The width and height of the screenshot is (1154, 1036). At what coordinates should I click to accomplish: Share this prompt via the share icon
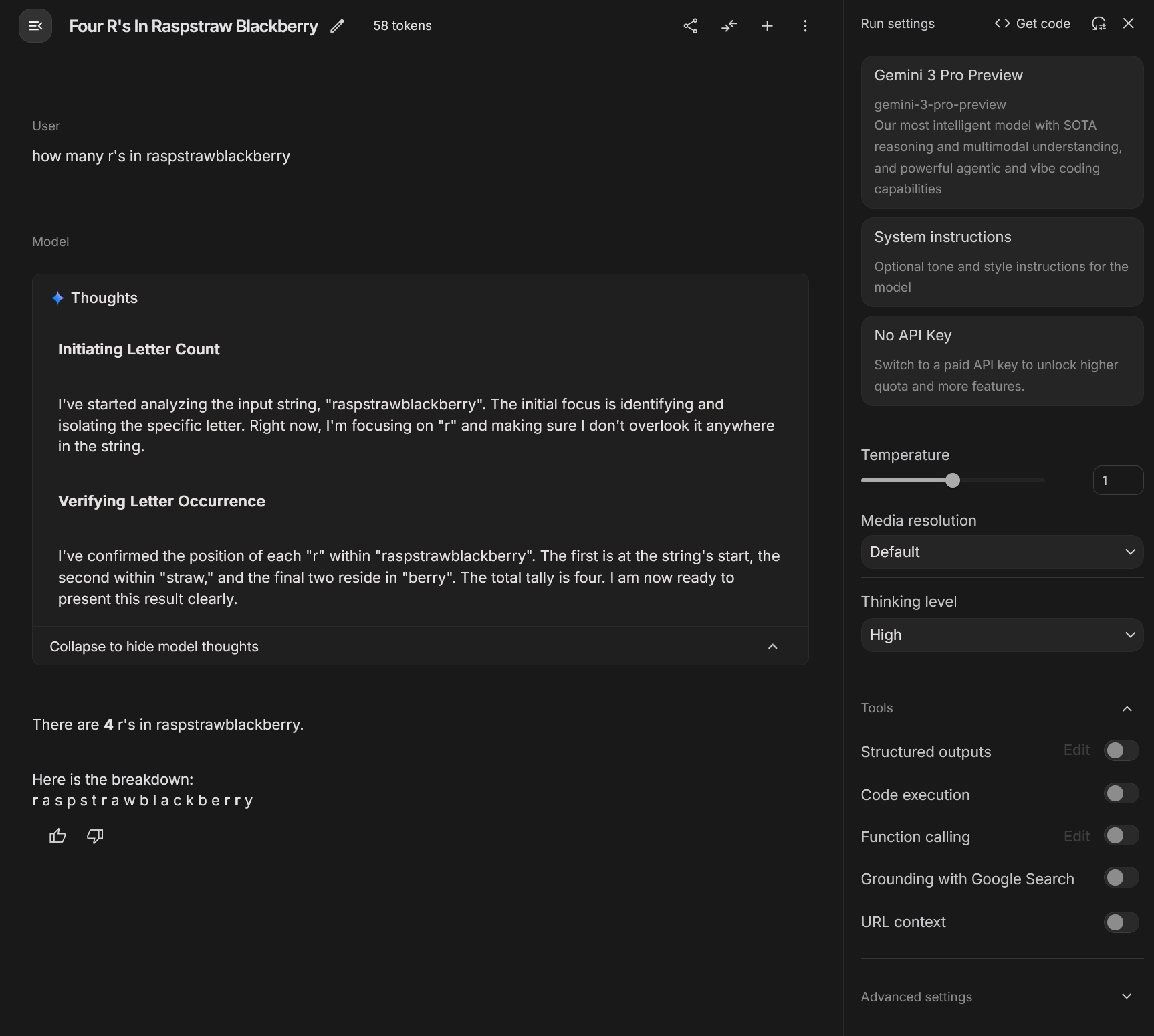pos(691,26)
